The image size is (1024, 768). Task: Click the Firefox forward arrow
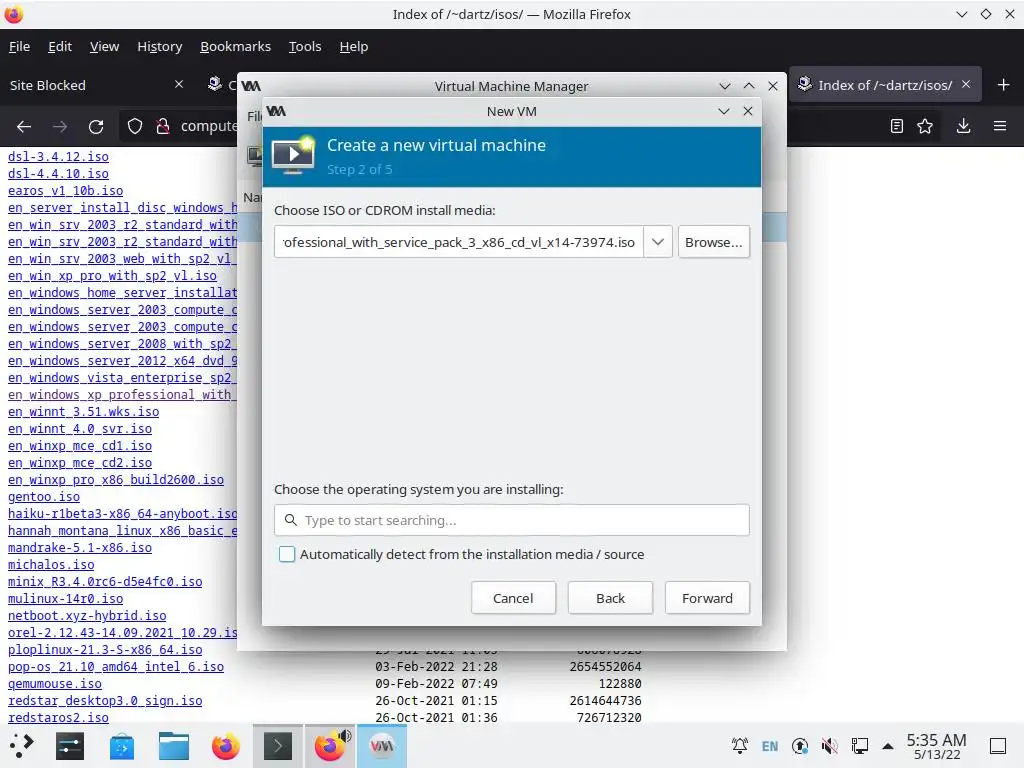pyautogui.click(x=59, y=126)
